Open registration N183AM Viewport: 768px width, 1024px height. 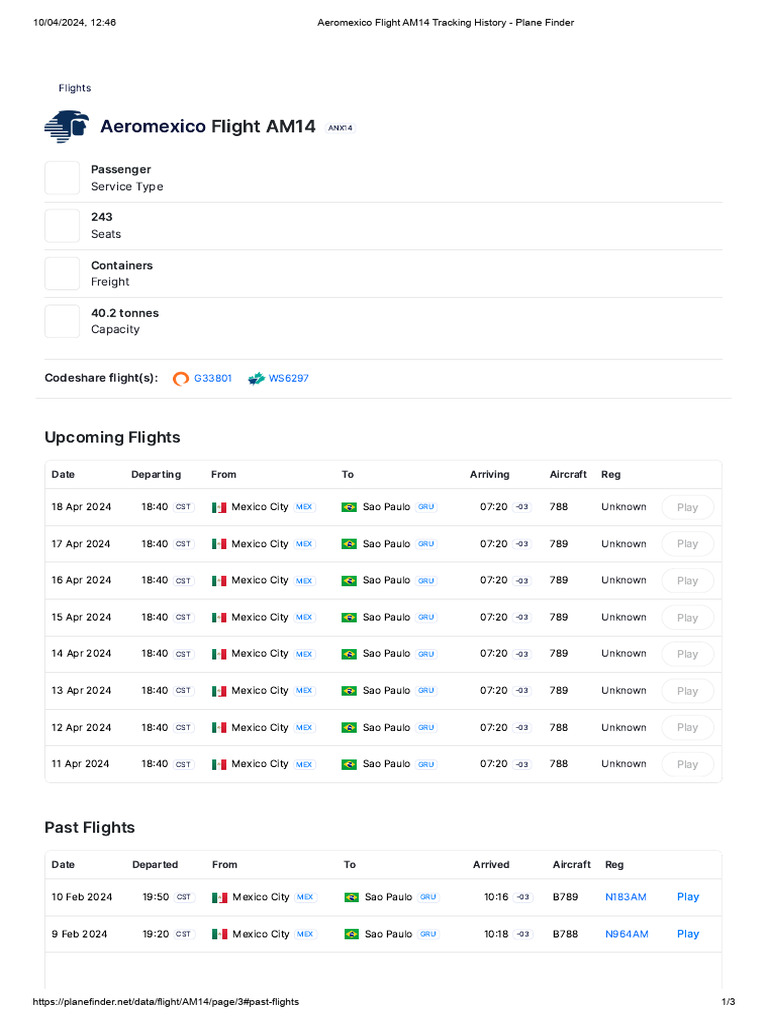pyautogui.click(x=626, y=897)
